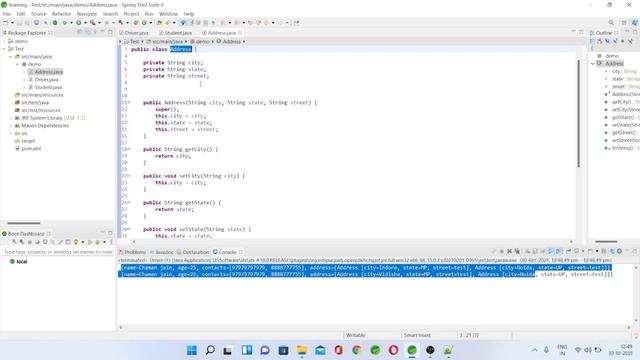Screen dimensions: 640x360
Task: Click the green Run toolbar icon
Action: click(x=78, y=23)
